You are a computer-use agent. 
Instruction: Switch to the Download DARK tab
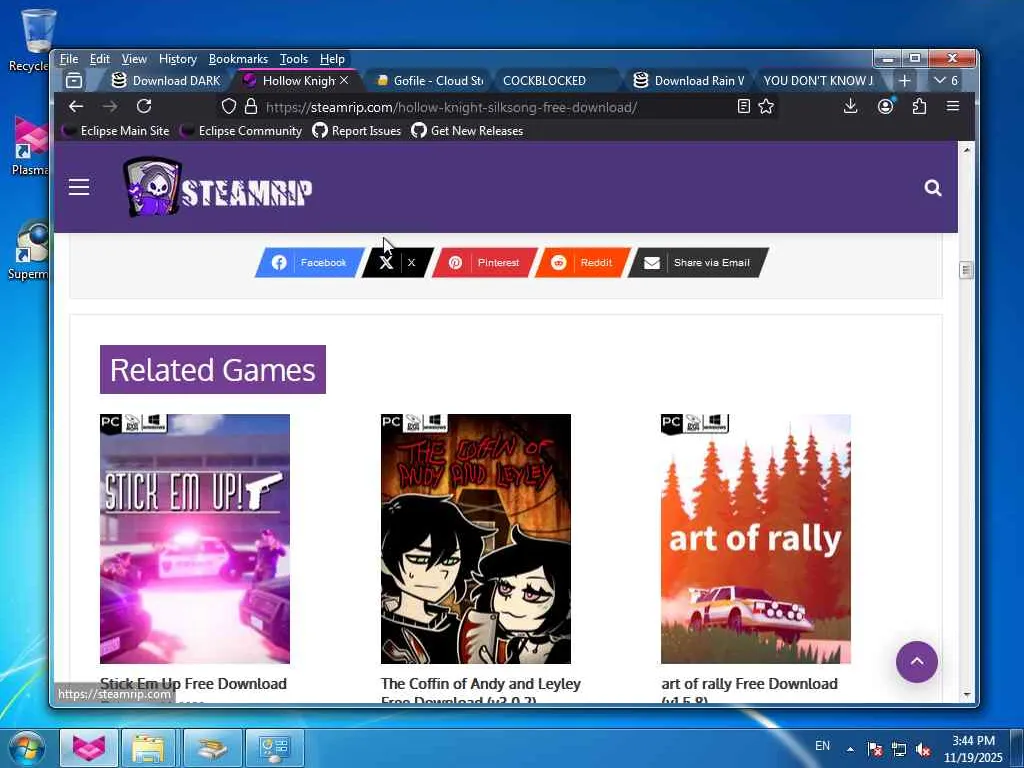coord(167,80)
